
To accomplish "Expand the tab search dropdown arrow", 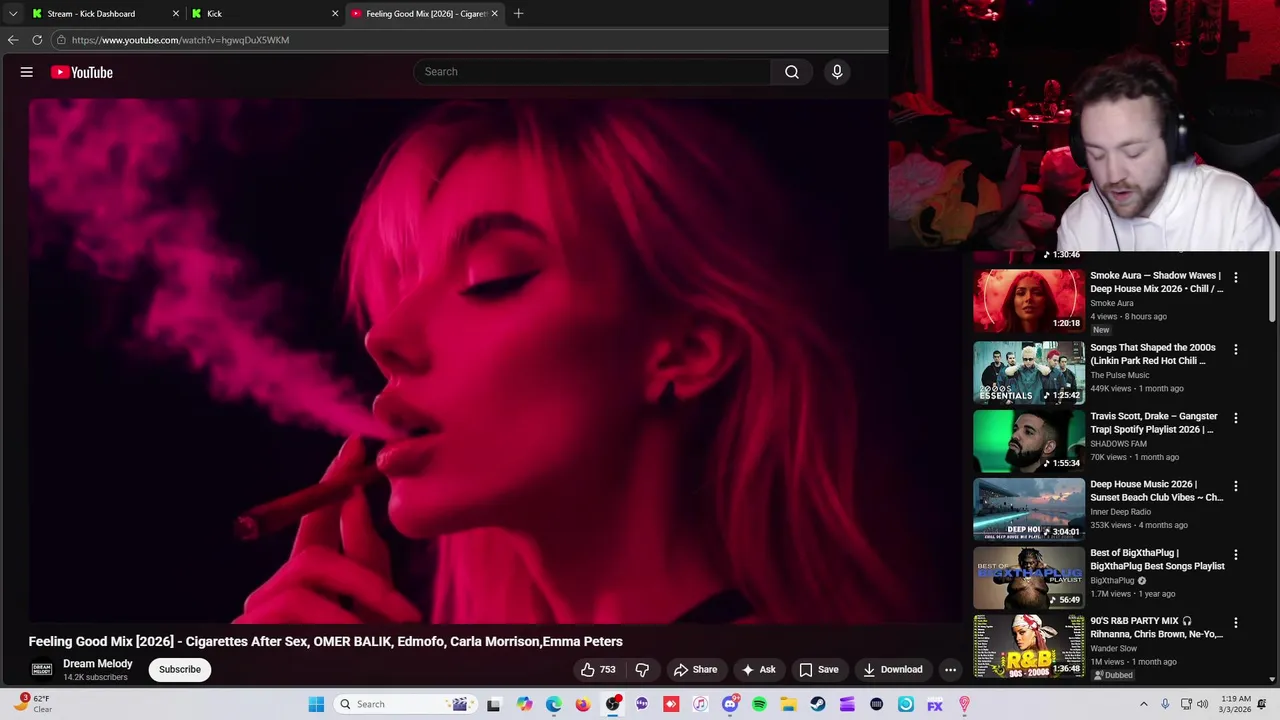I will point(13,14).
